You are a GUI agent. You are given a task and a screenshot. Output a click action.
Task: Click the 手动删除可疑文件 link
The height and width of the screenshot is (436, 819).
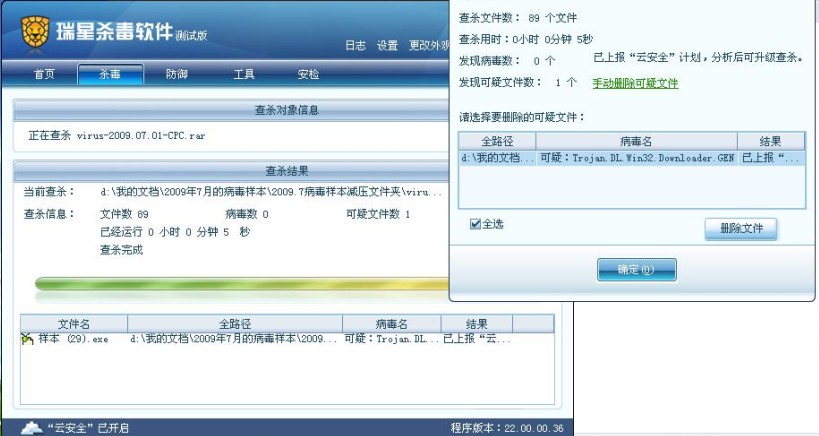[635, 83]
